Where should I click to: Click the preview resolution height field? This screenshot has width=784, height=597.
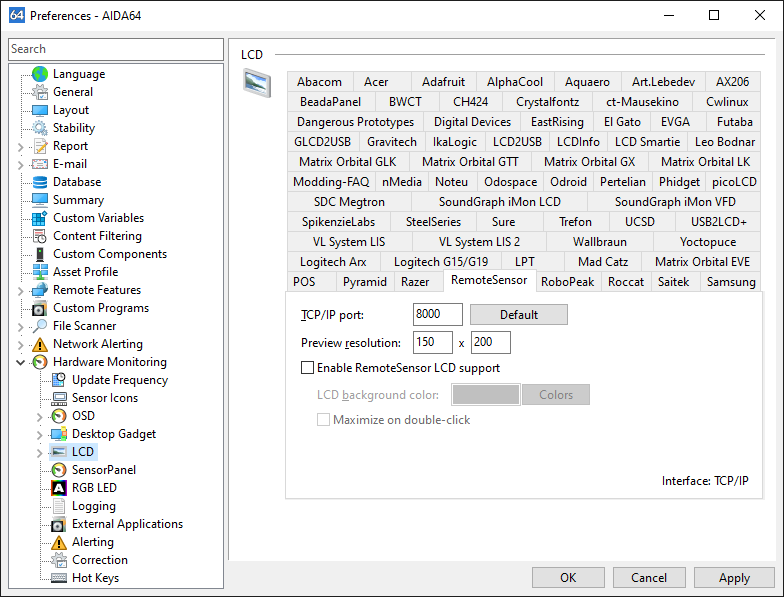490,342
